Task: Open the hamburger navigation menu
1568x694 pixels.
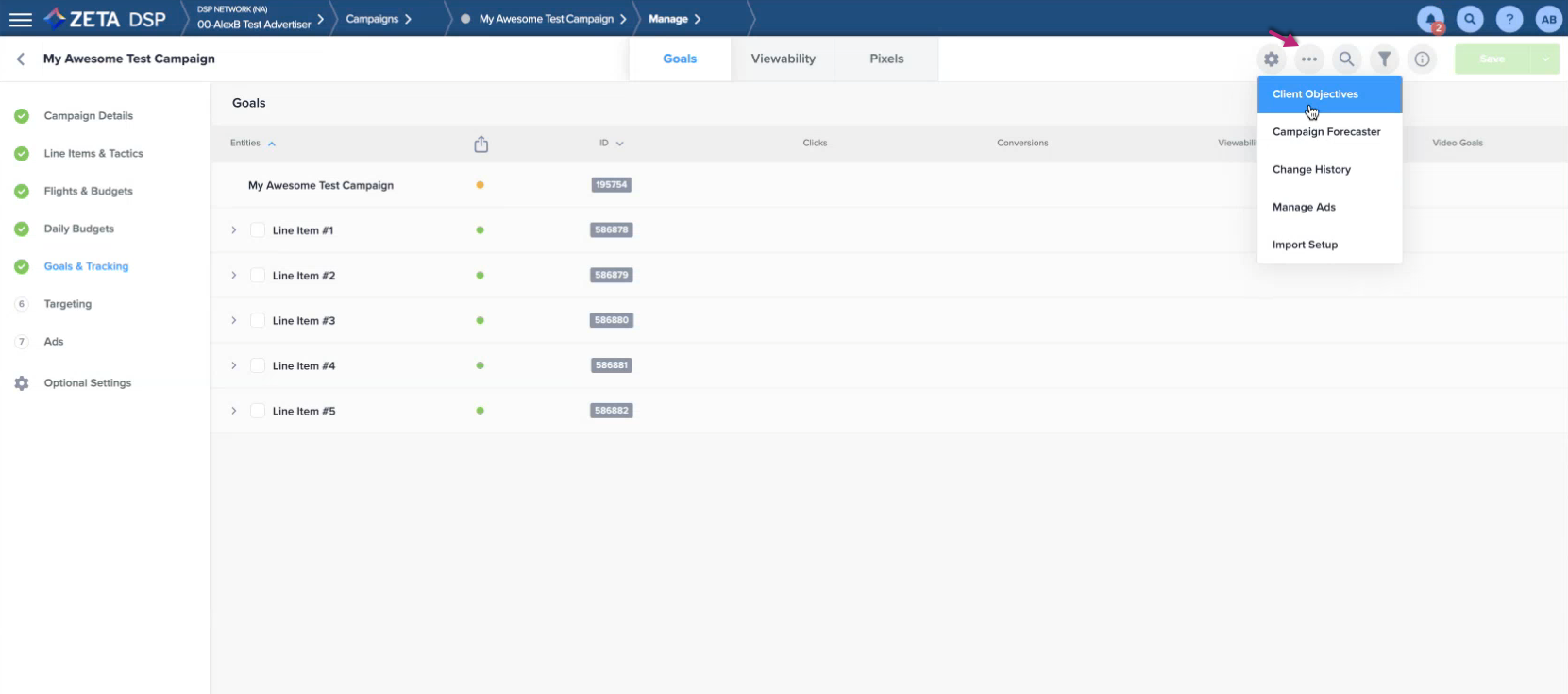Action: tap(20, 19)
